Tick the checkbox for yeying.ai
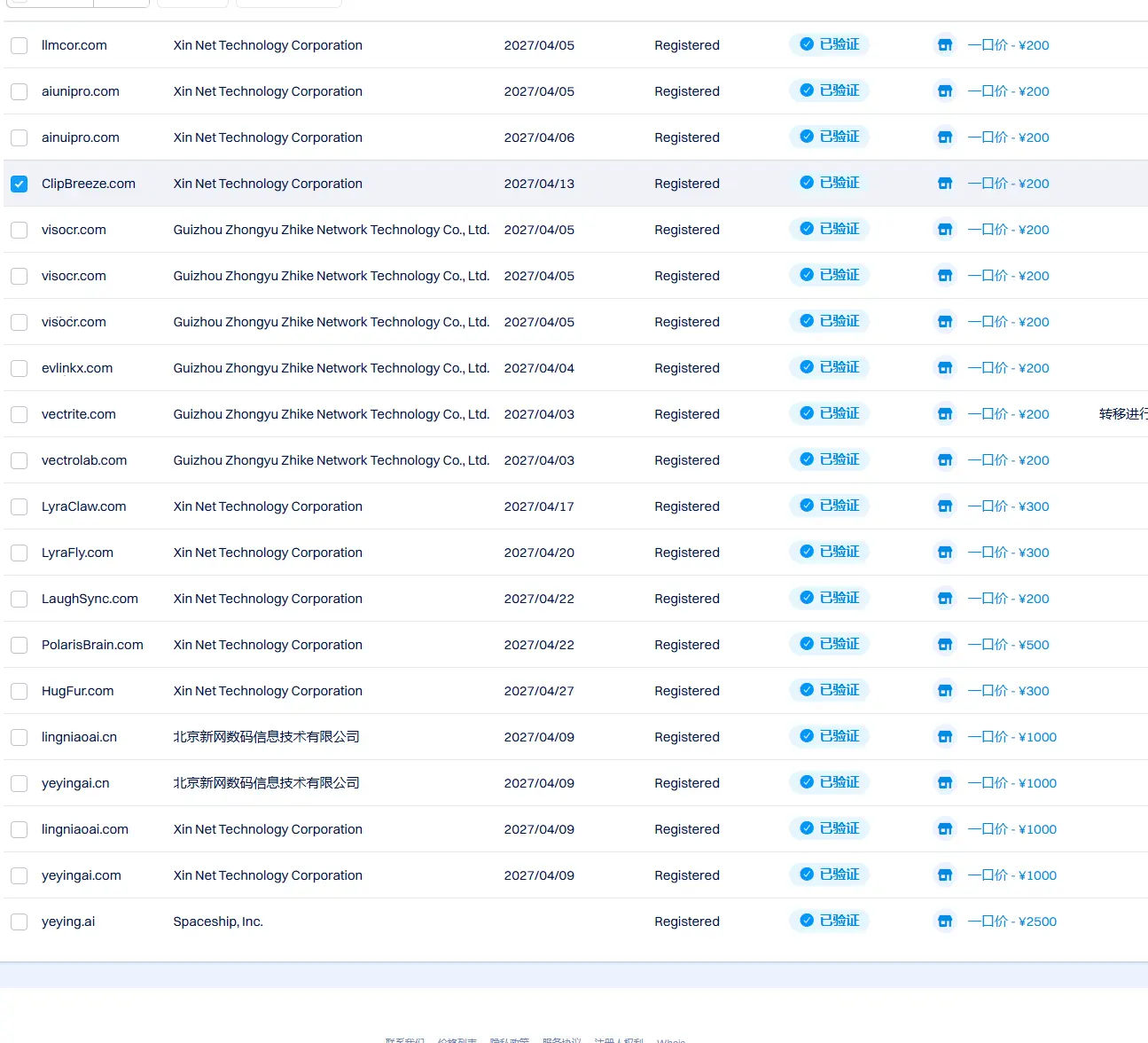1148x1043 pixels. coord(19,921)
